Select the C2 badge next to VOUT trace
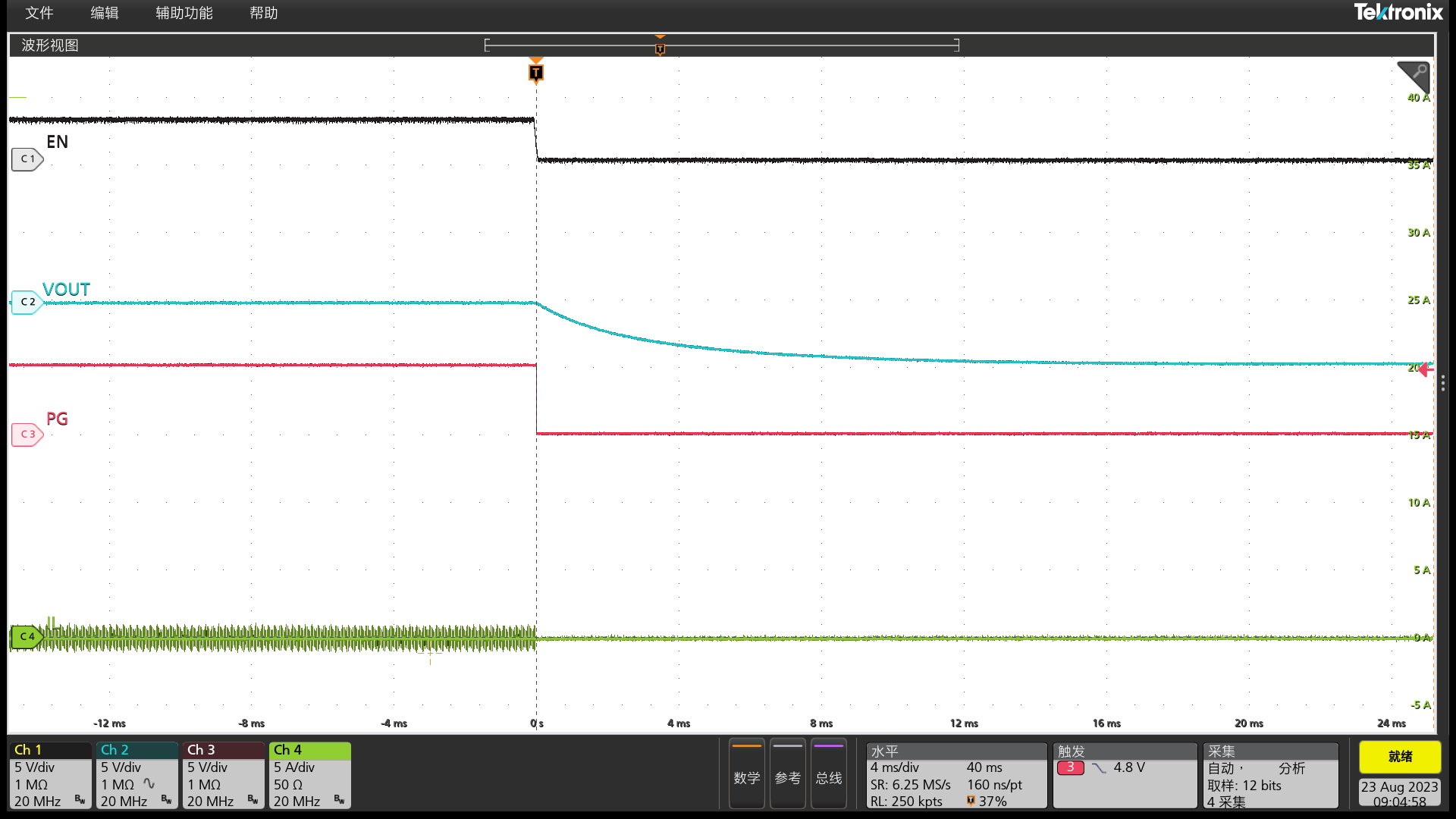 tap(27, 302)
